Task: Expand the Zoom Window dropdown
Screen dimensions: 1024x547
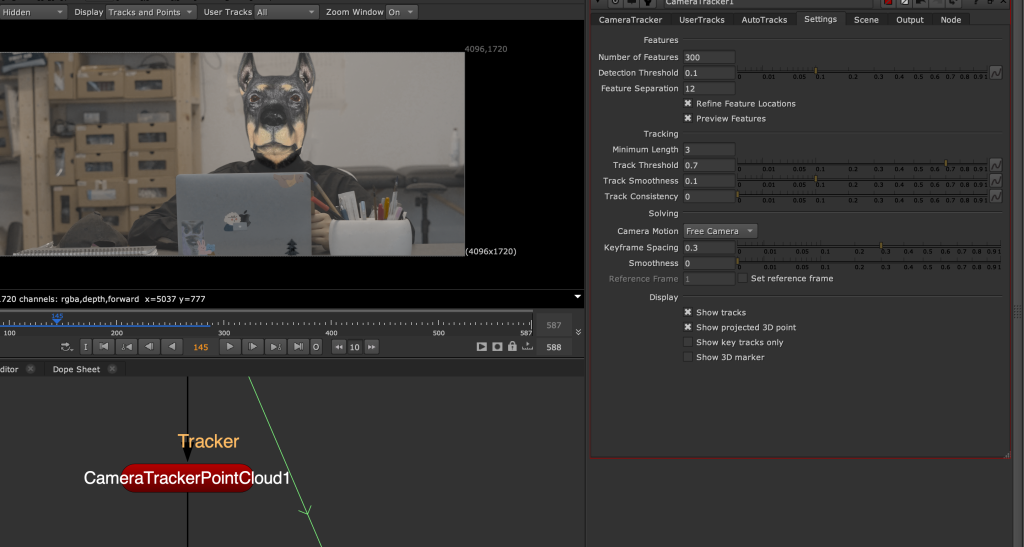Action: [x=402, y=12]
